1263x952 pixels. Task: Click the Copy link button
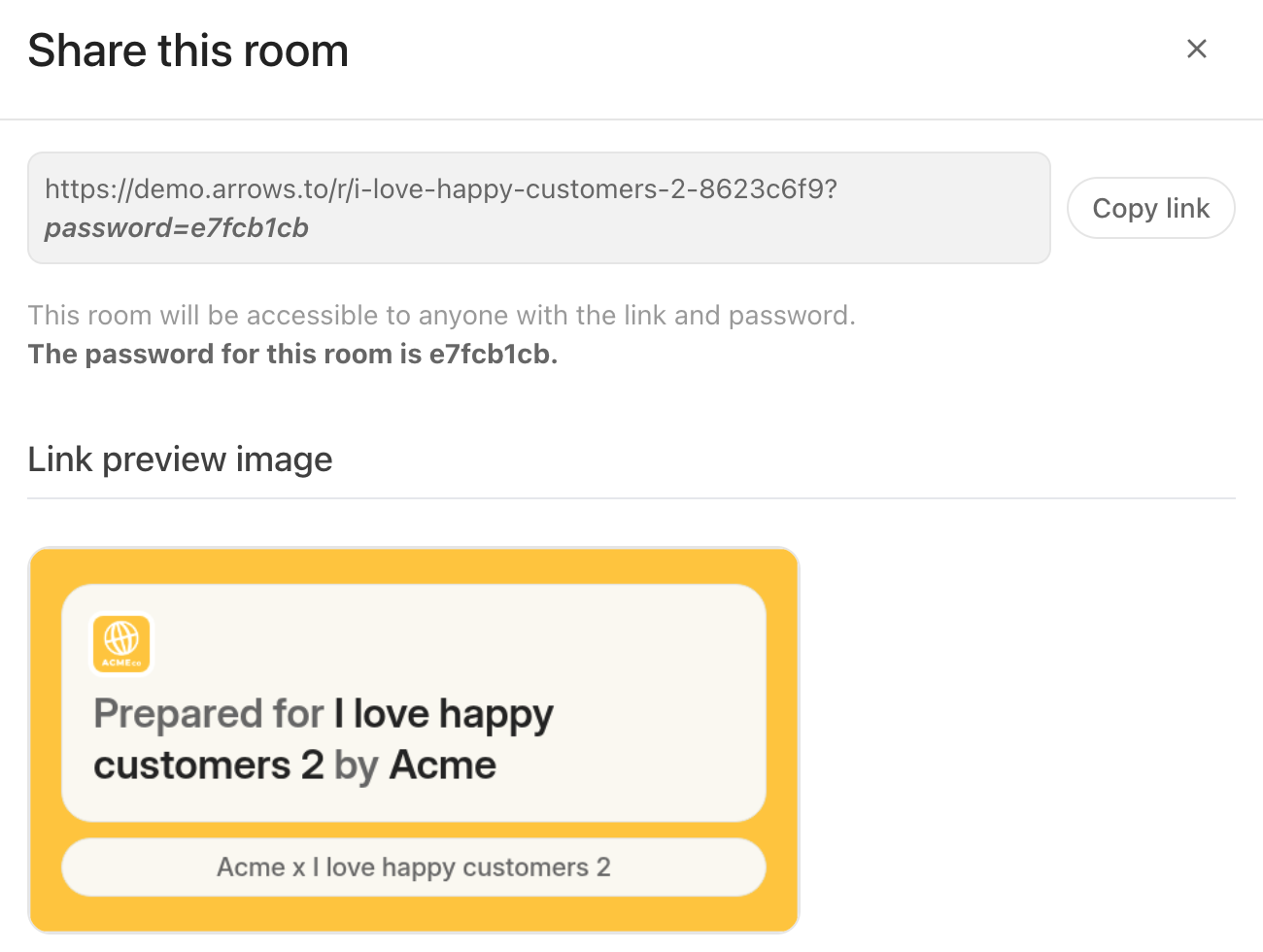click(1150, 208)
